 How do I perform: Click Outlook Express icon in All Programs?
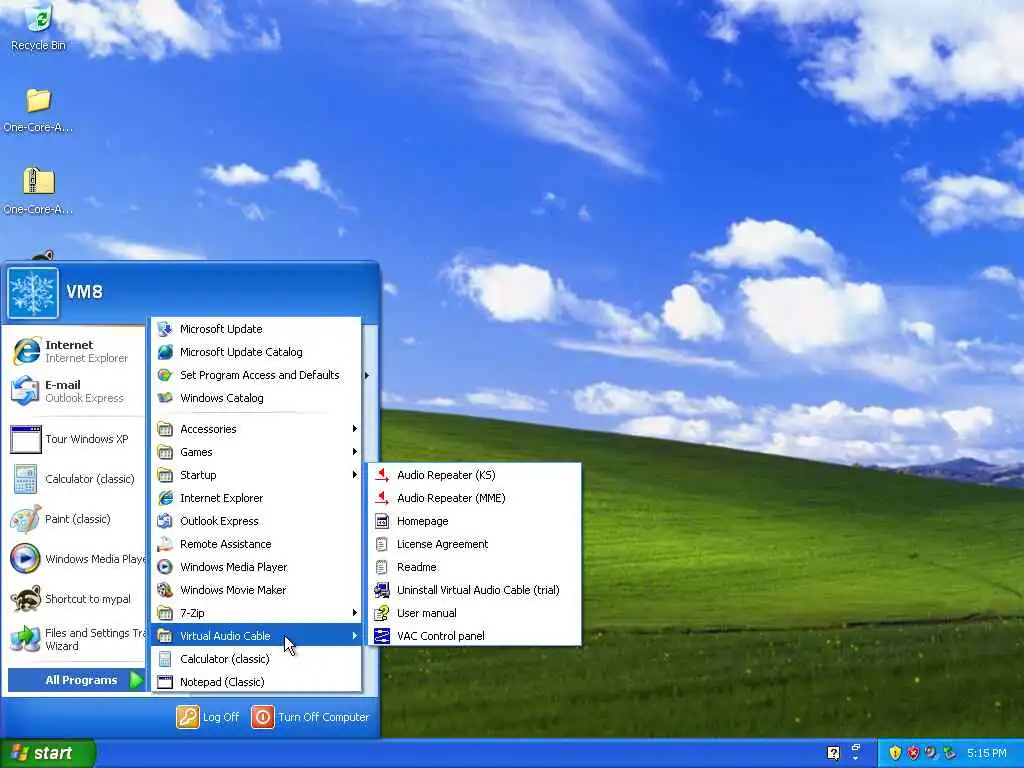(165, 521)
